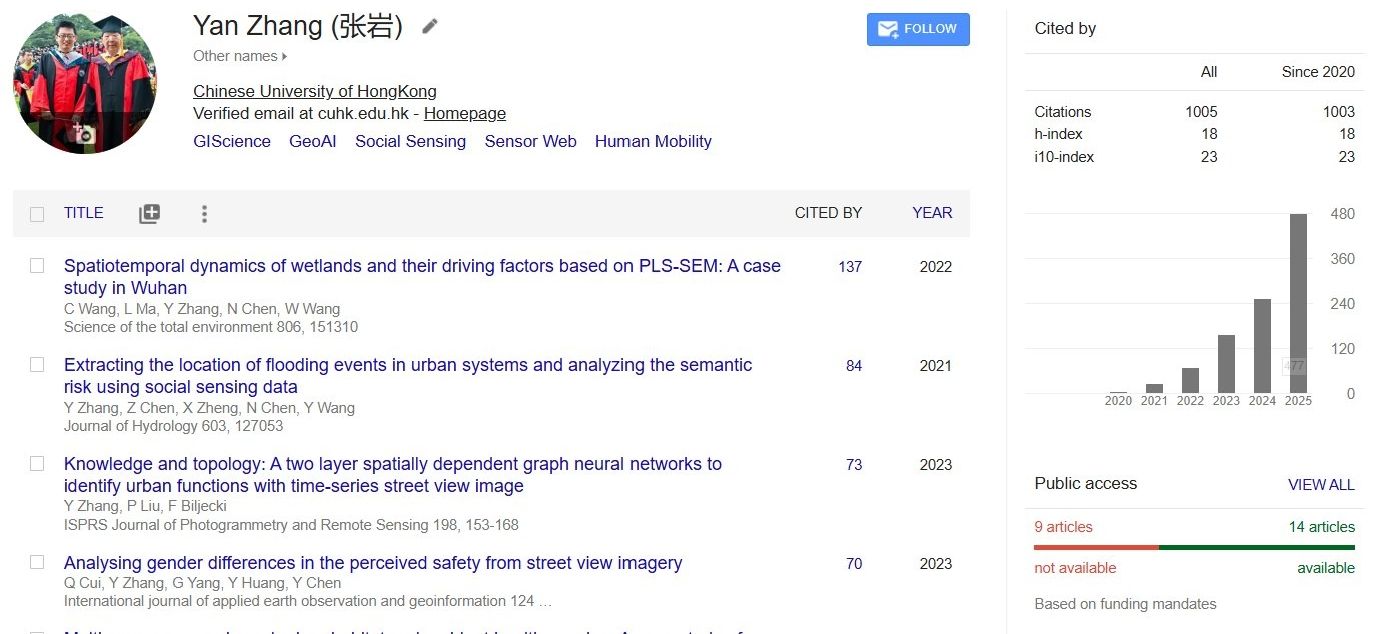Open the three-dot more options menu

click(x=204, y=213)
